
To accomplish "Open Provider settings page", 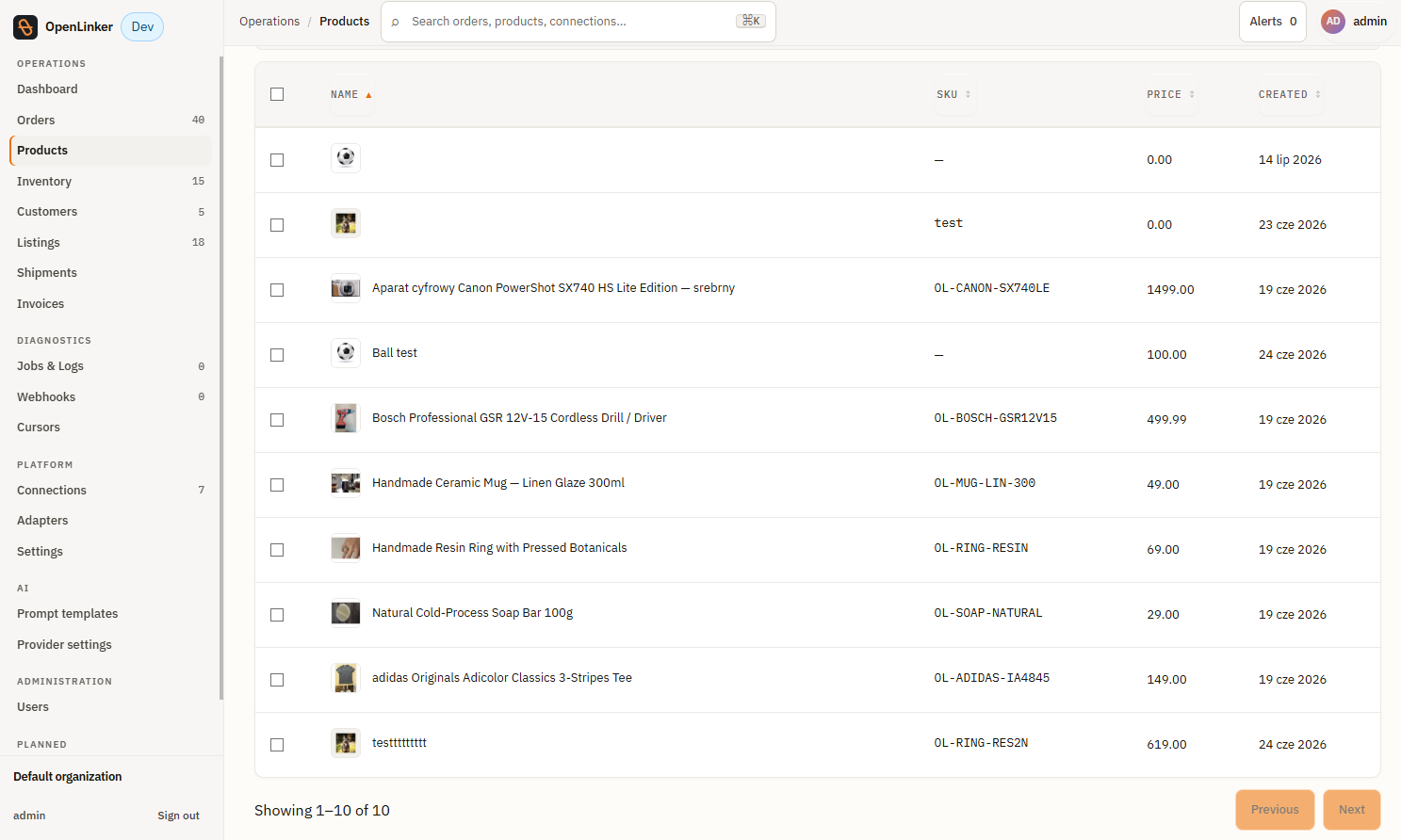I will pyautogui.click(x=111, y=645).
